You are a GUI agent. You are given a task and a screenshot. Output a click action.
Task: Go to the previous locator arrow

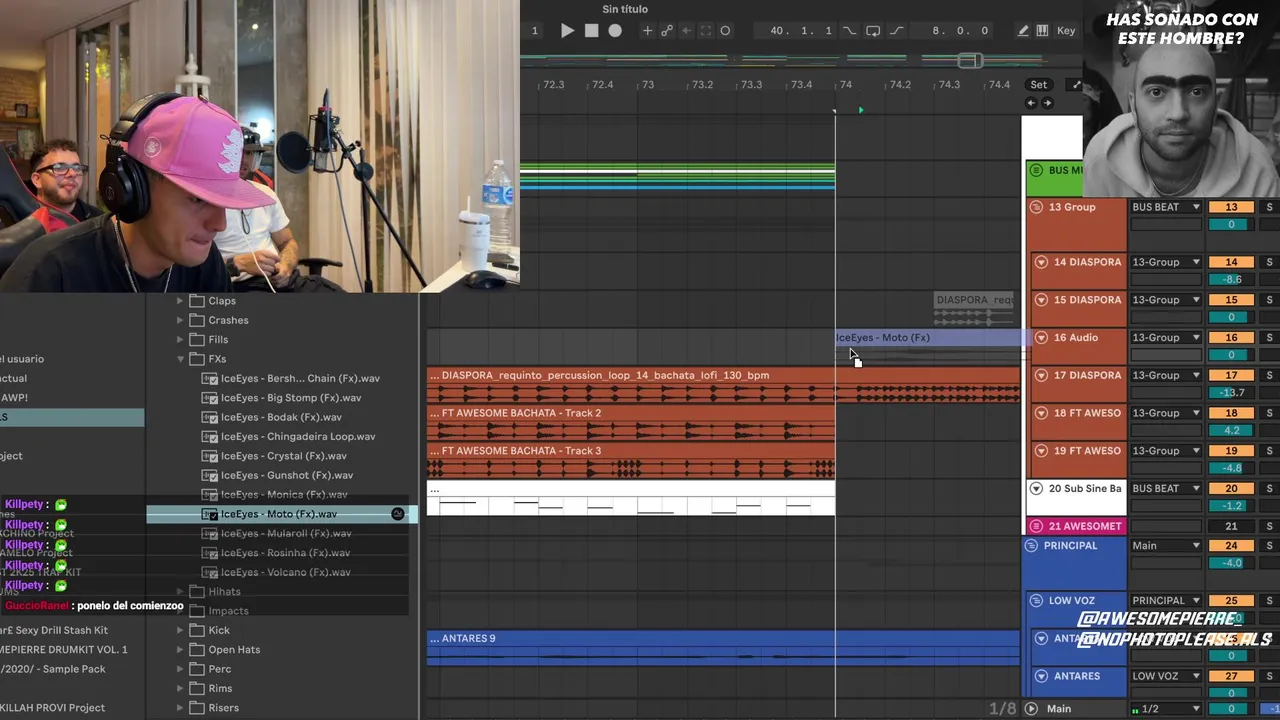click(1031, 103)
